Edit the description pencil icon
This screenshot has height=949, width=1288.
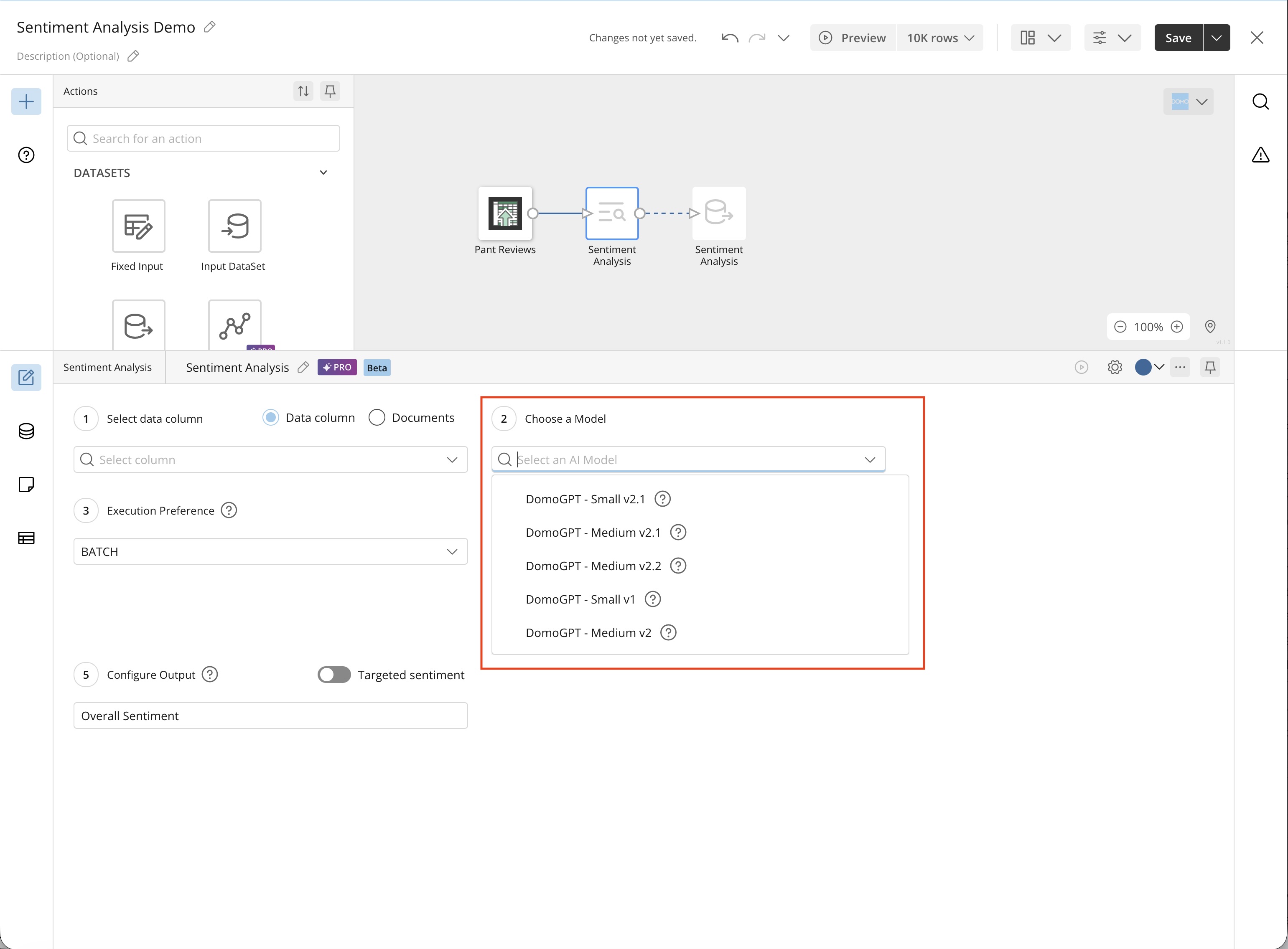(133, 56)
